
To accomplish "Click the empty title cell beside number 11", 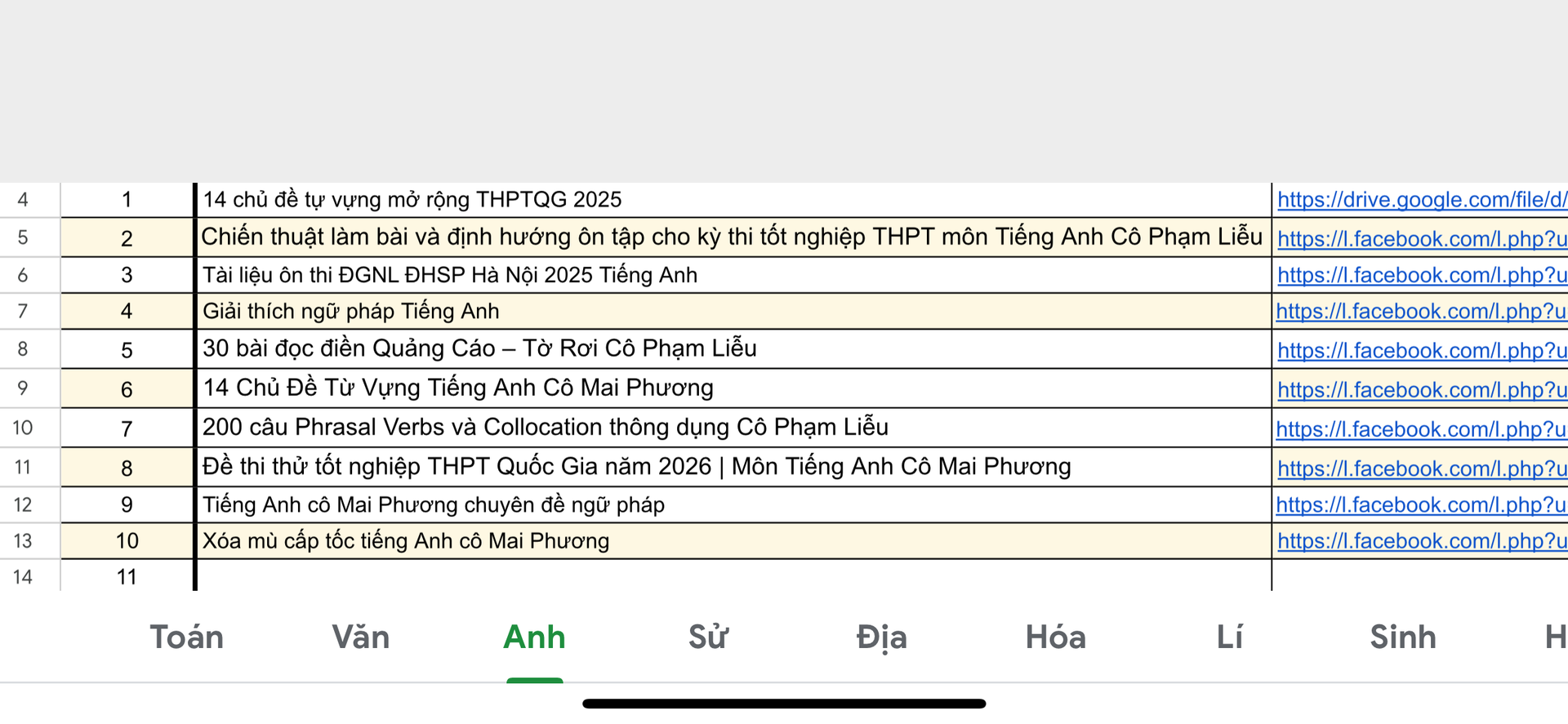I will coord(733,576).
